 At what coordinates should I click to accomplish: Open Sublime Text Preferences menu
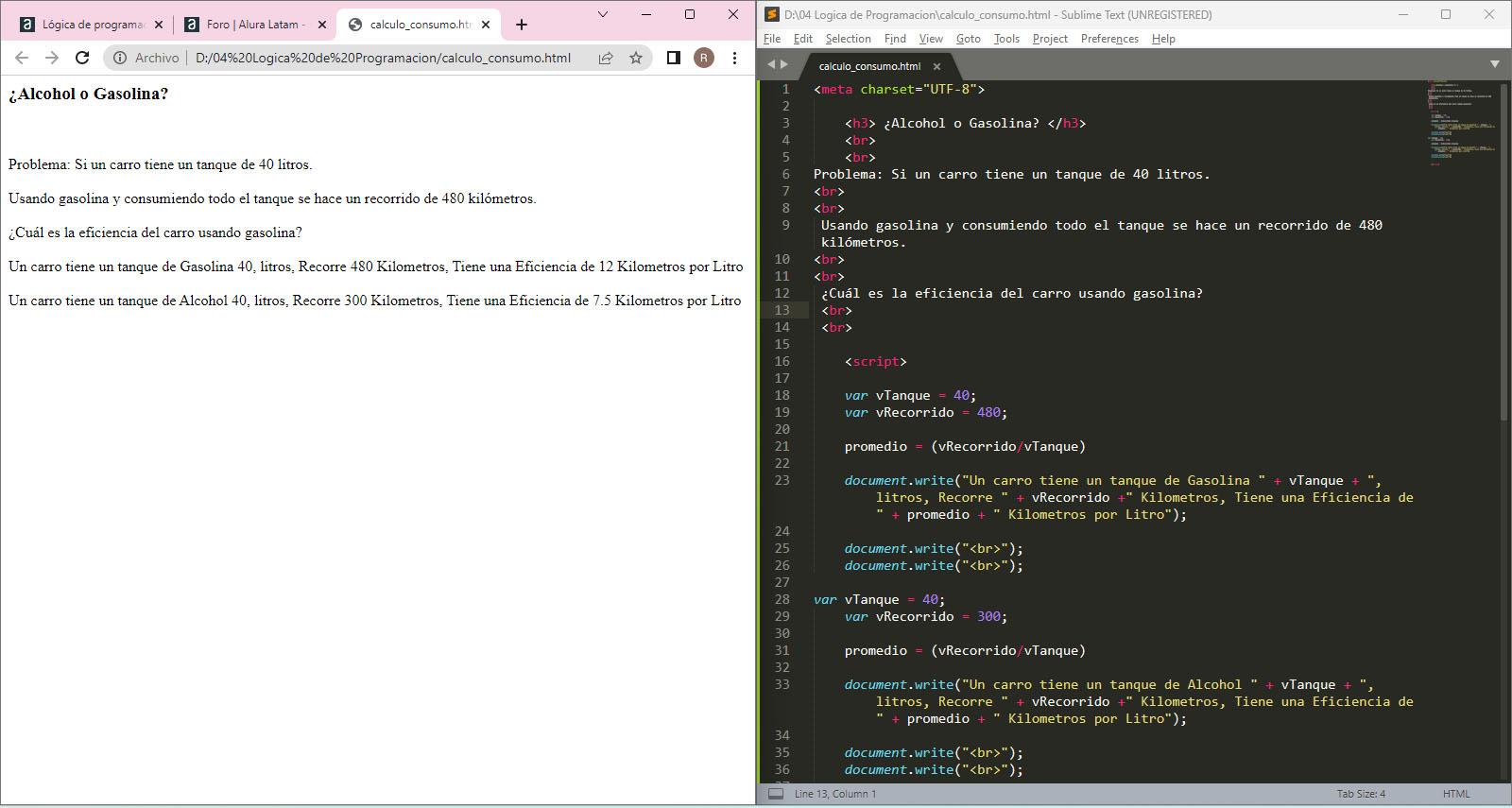click(x=1109, y=39)
